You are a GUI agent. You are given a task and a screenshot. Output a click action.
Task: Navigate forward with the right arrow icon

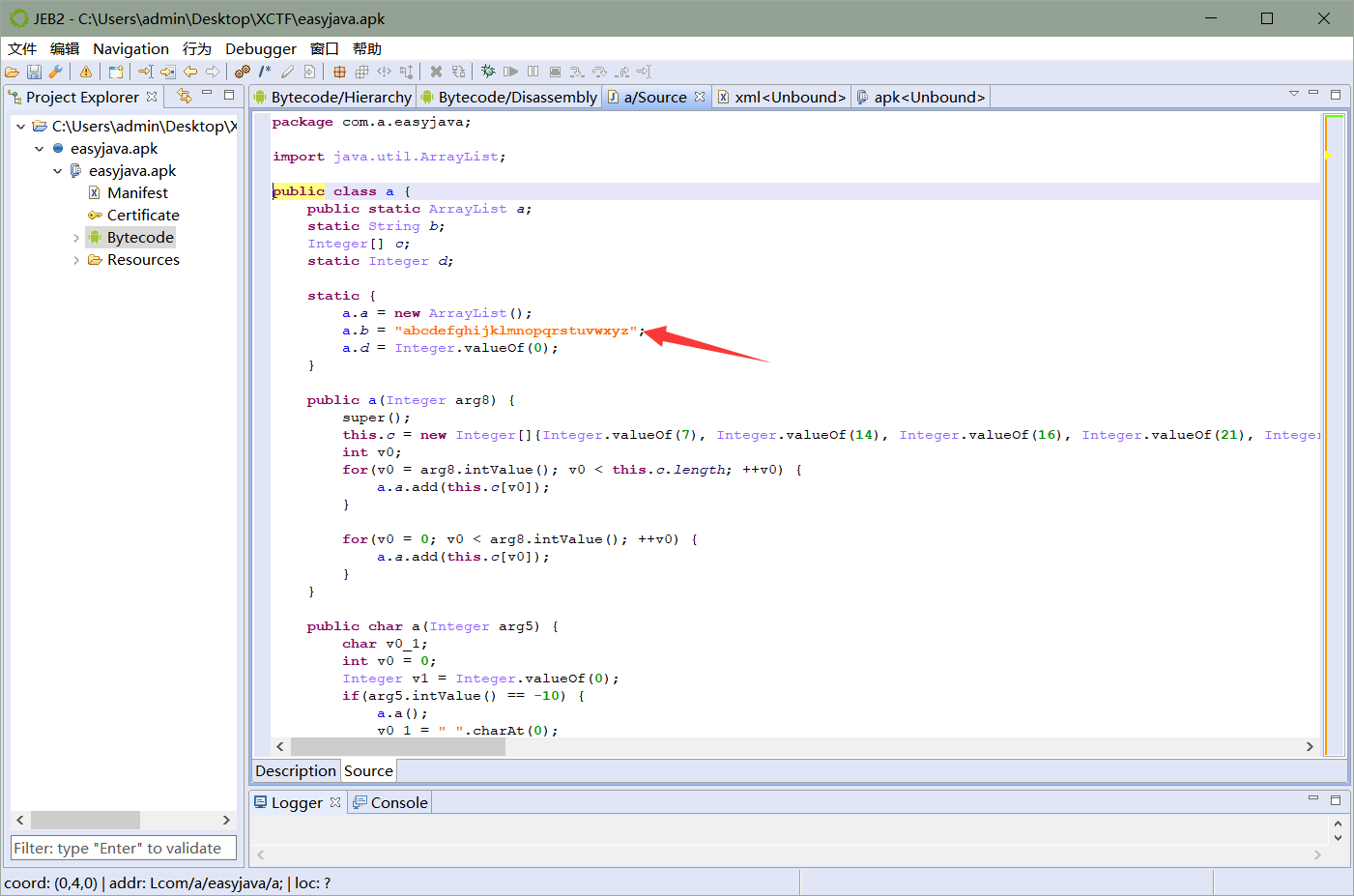tap(213, 72)
